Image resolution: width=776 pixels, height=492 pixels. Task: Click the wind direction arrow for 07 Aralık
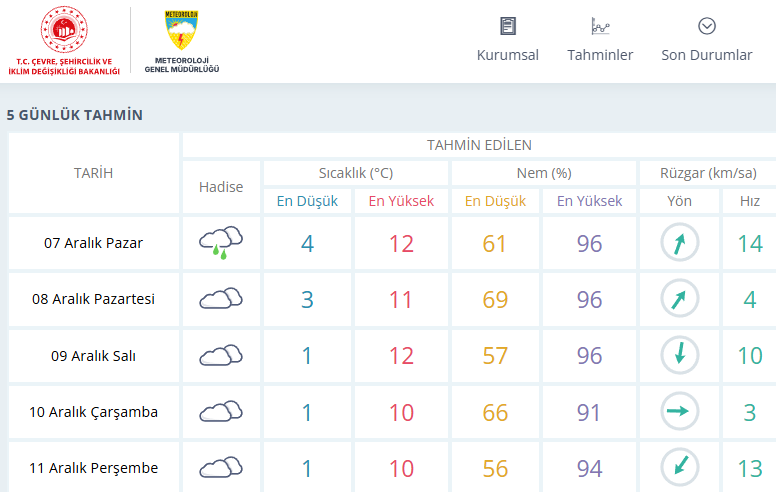point(680,242)
